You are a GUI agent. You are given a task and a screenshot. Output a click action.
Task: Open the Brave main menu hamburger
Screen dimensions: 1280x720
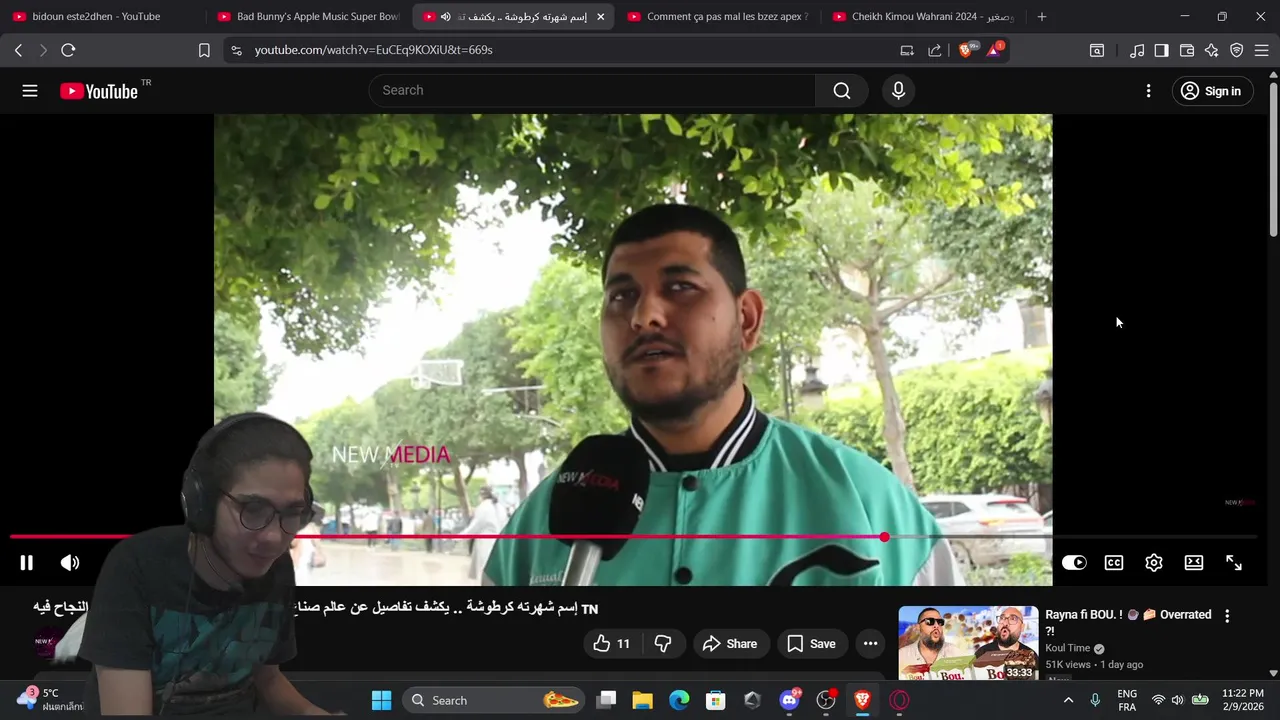(x=1262, y=50)
